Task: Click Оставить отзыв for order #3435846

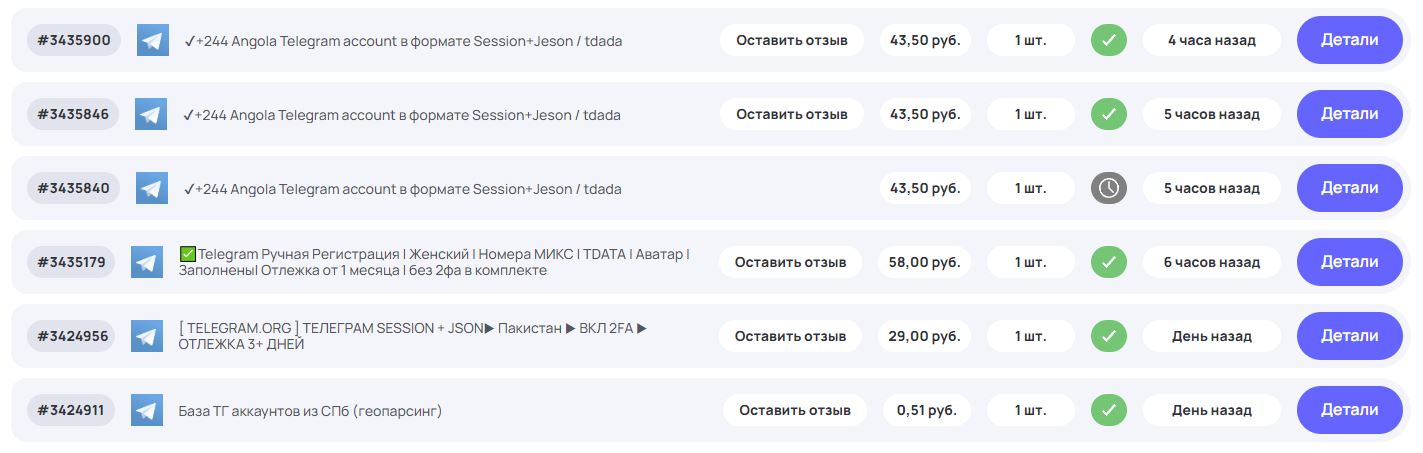Action: click(x=791, y=114)
